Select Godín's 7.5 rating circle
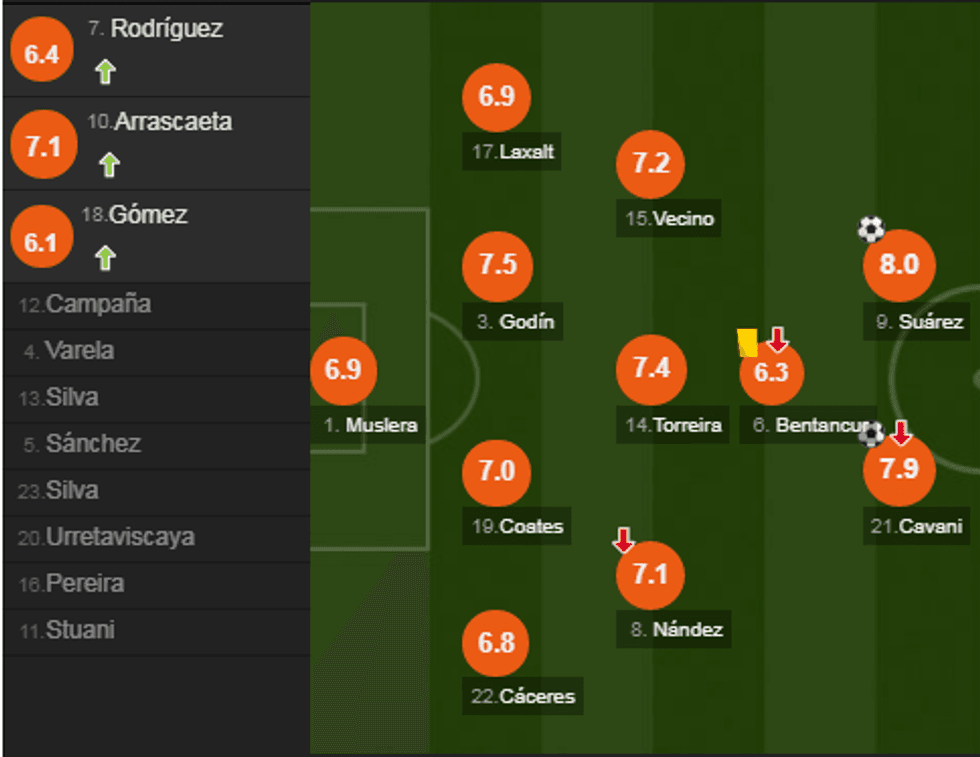The height and width of the screenshot is (757, 980). tap(497, 265)
